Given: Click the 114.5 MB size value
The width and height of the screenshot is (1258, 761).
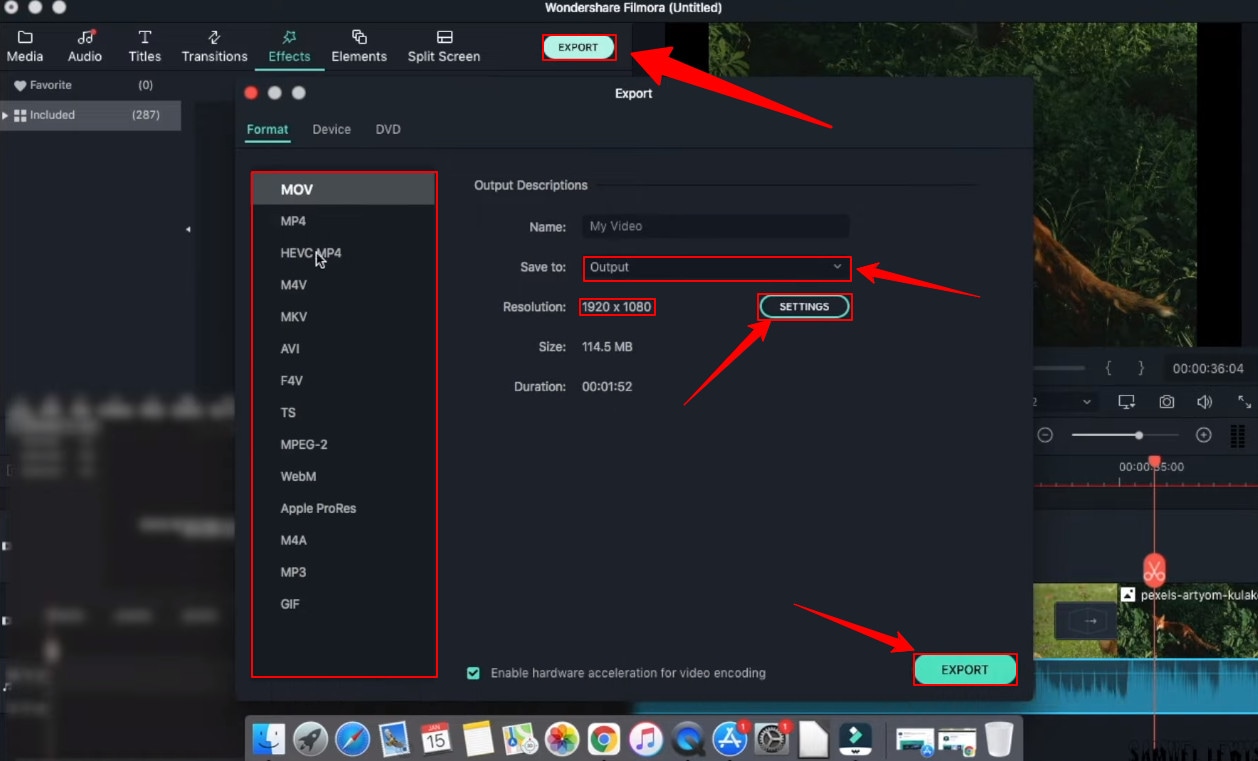Looking at the screenshot, I should pos(607,347).
